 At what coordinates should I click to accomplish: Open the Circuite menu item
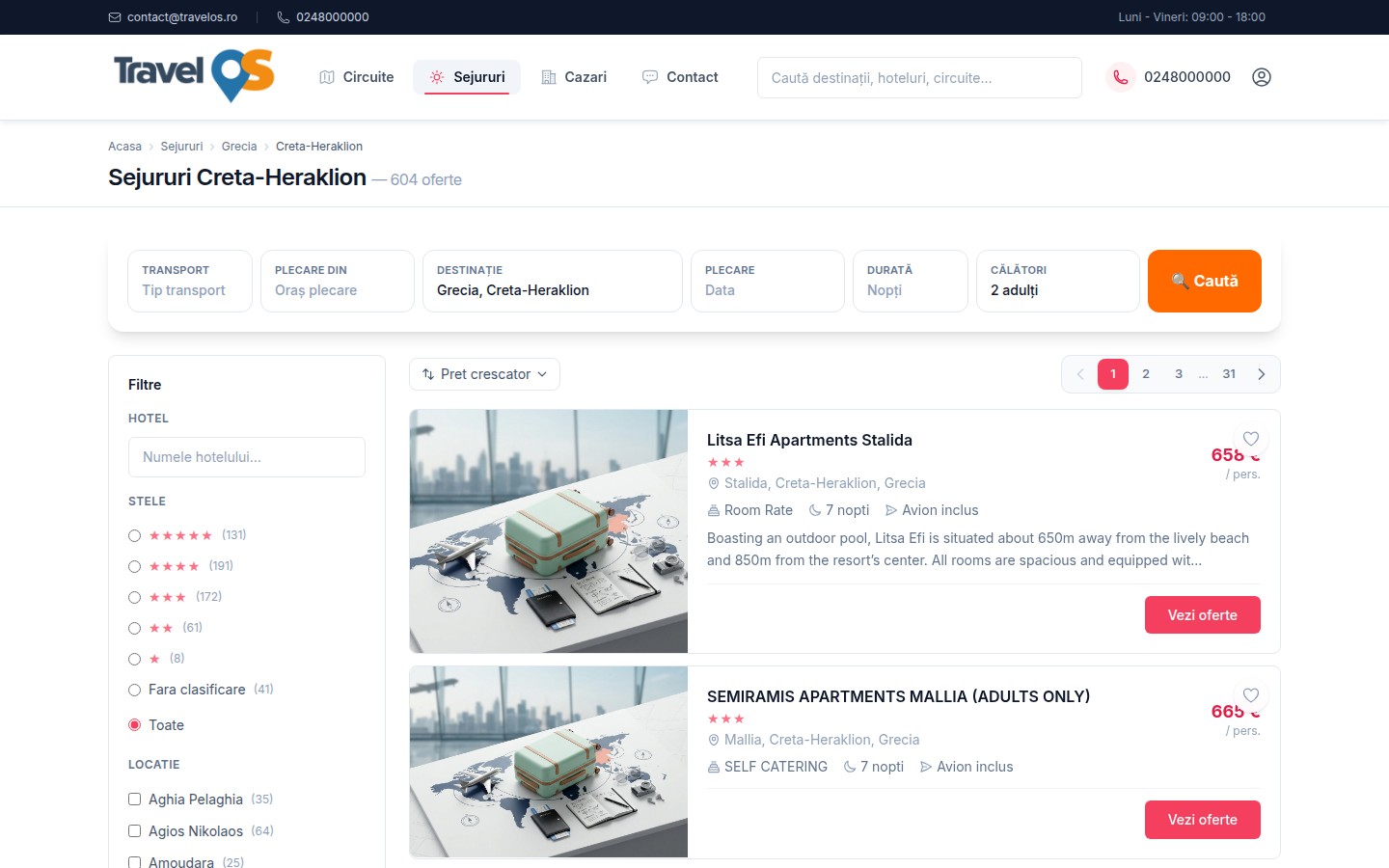(357, 77)
